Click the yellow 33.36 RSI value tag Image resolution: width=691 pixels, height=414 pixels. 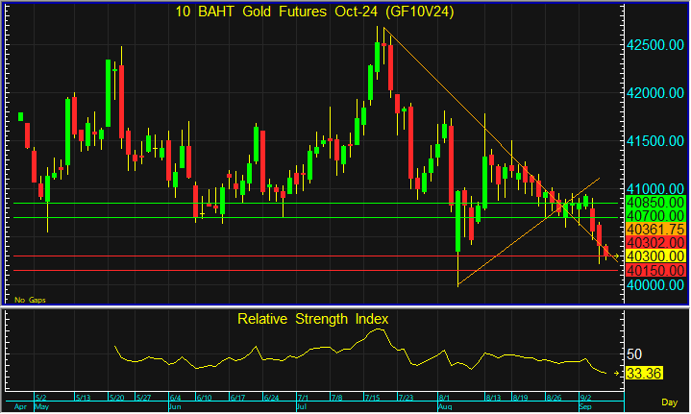pyautogui.click(x=644, y=374)
